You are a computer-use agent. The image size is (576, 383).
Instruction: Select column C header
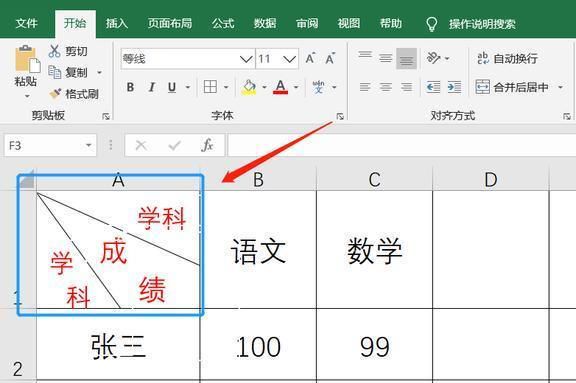(374, 180)
